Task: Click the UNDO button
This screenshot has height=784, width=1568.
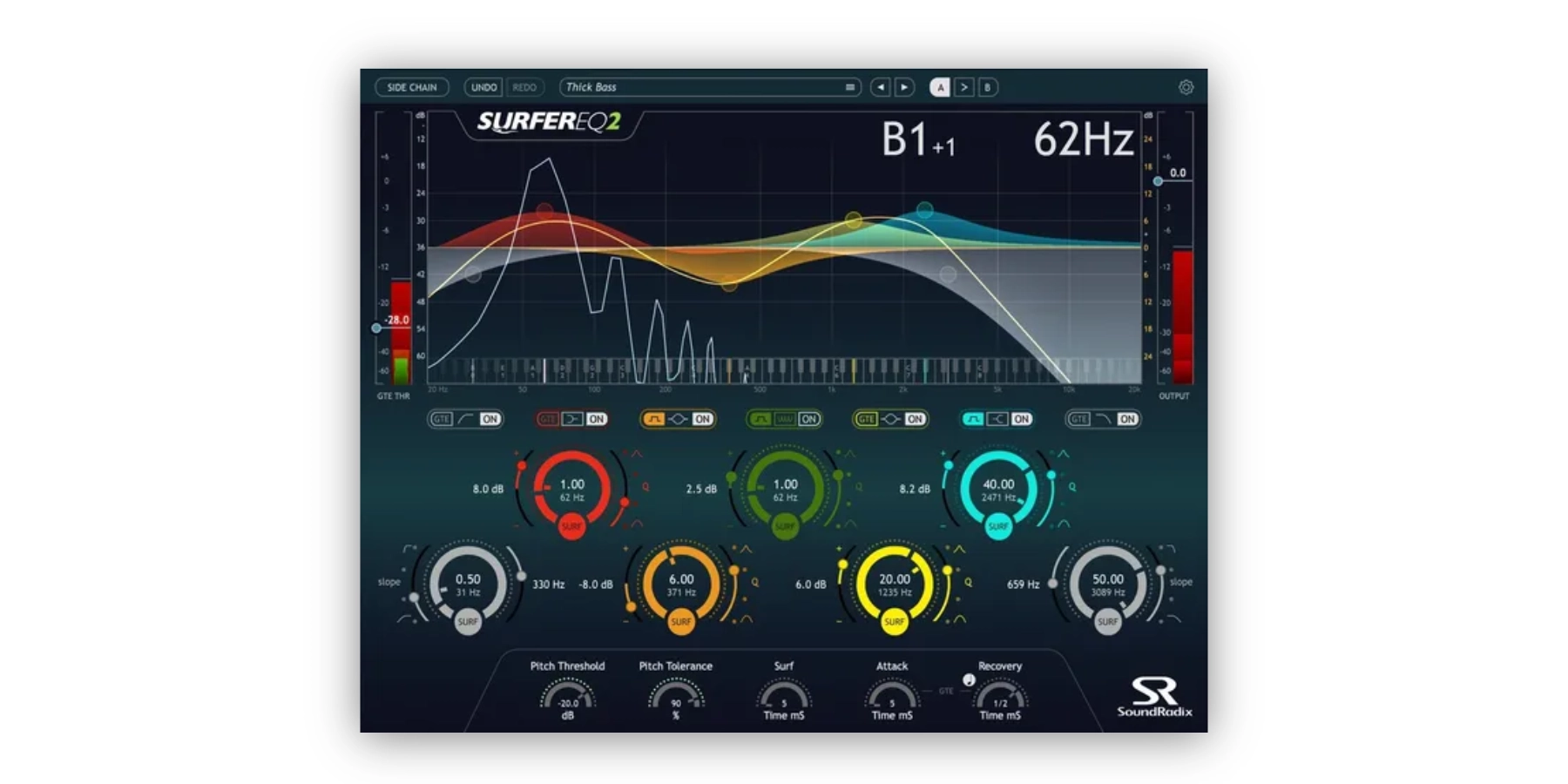Action: click(x=483, y=87)
